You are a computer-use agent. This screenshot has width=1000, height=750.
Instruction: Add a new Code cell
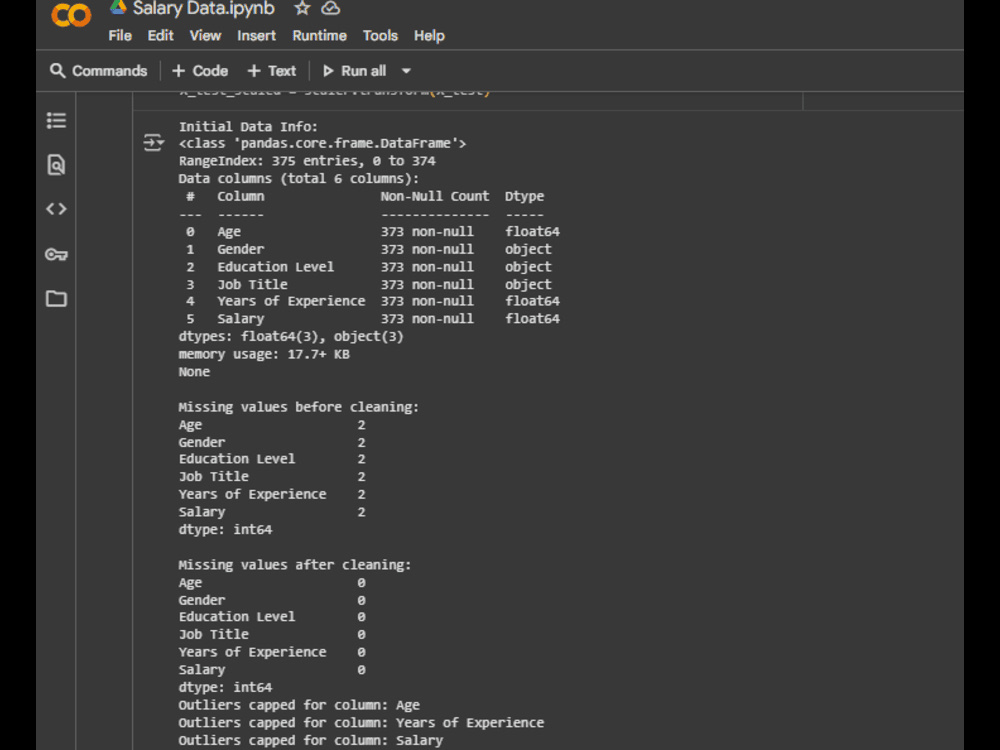click(x=200, y=71)
